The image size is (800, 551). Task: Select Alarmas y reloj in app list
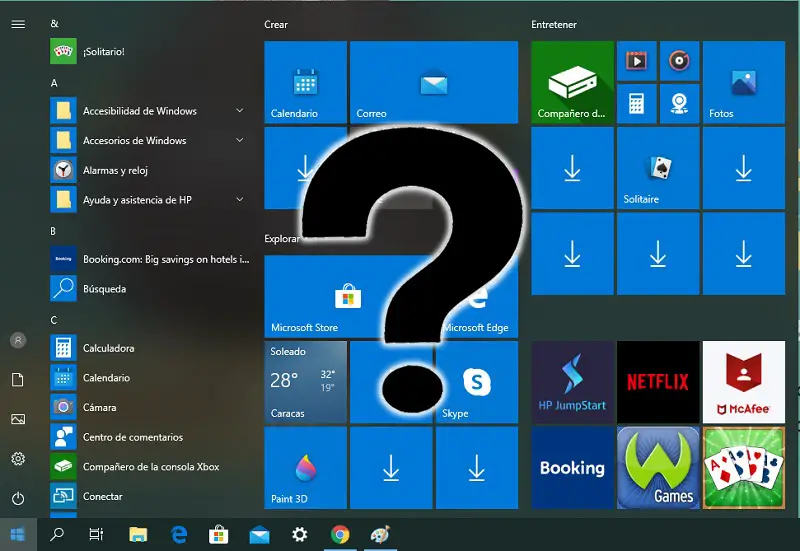pyautogui.click(x=115, y=170)
